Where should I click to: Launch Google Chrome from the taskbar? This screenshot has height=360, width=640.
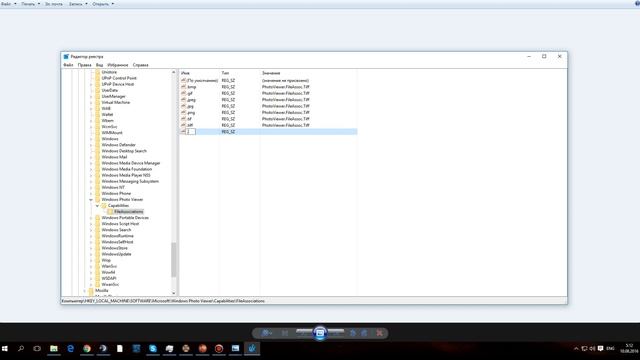(87, 349)
